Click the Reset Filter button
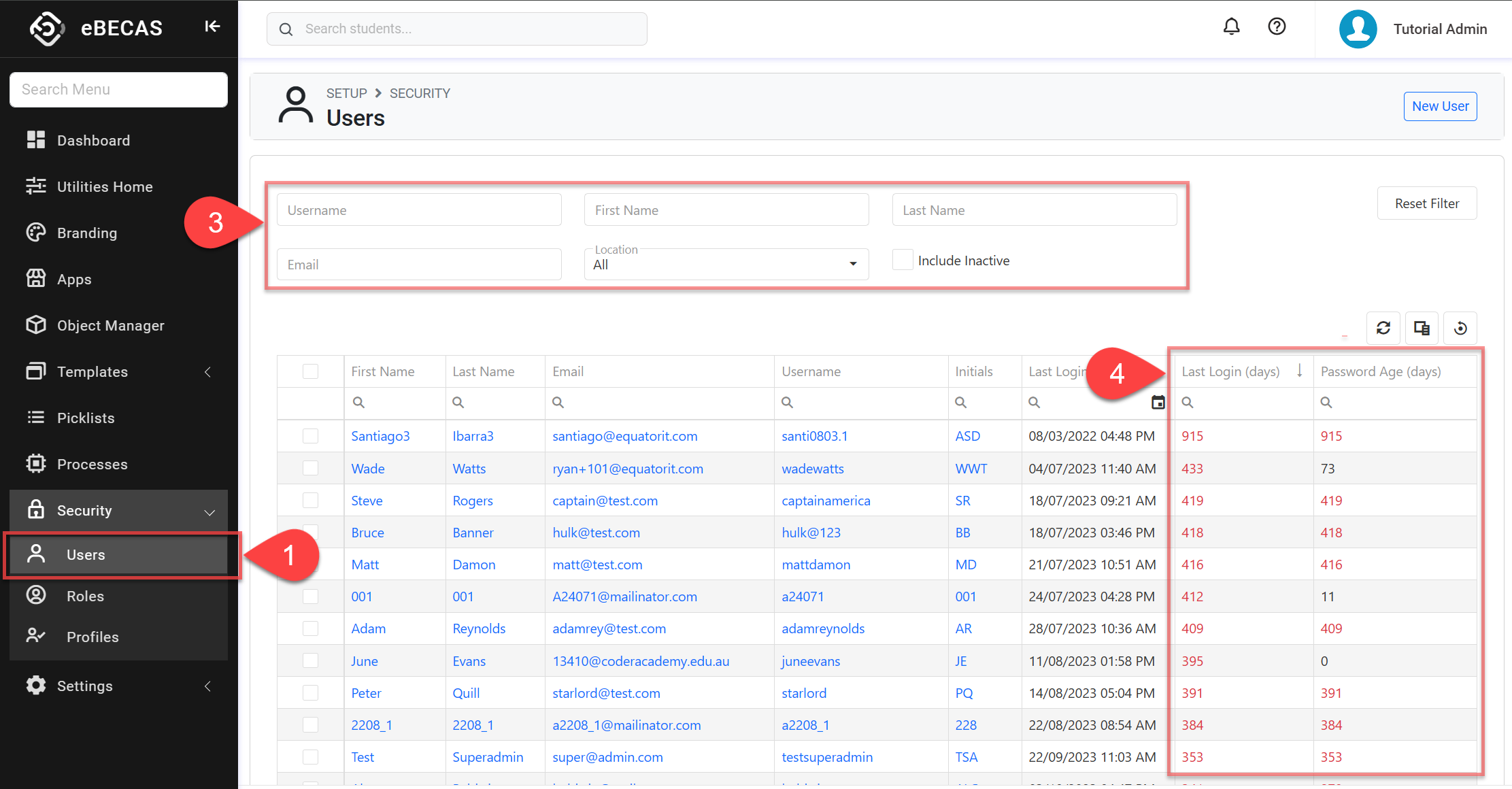1512x789 pixels. (1426, 203)
